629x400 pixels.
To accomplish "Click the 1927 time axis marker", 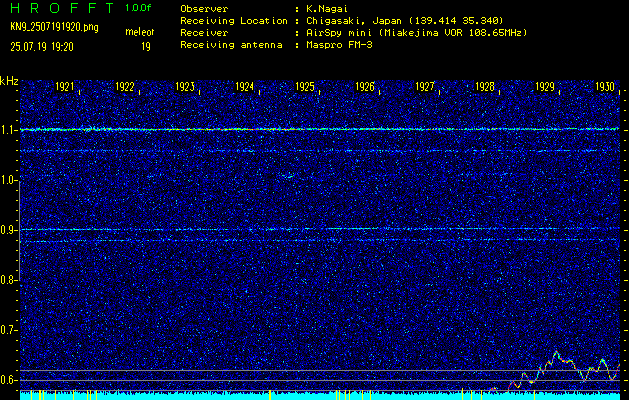I will coord(424,86).
